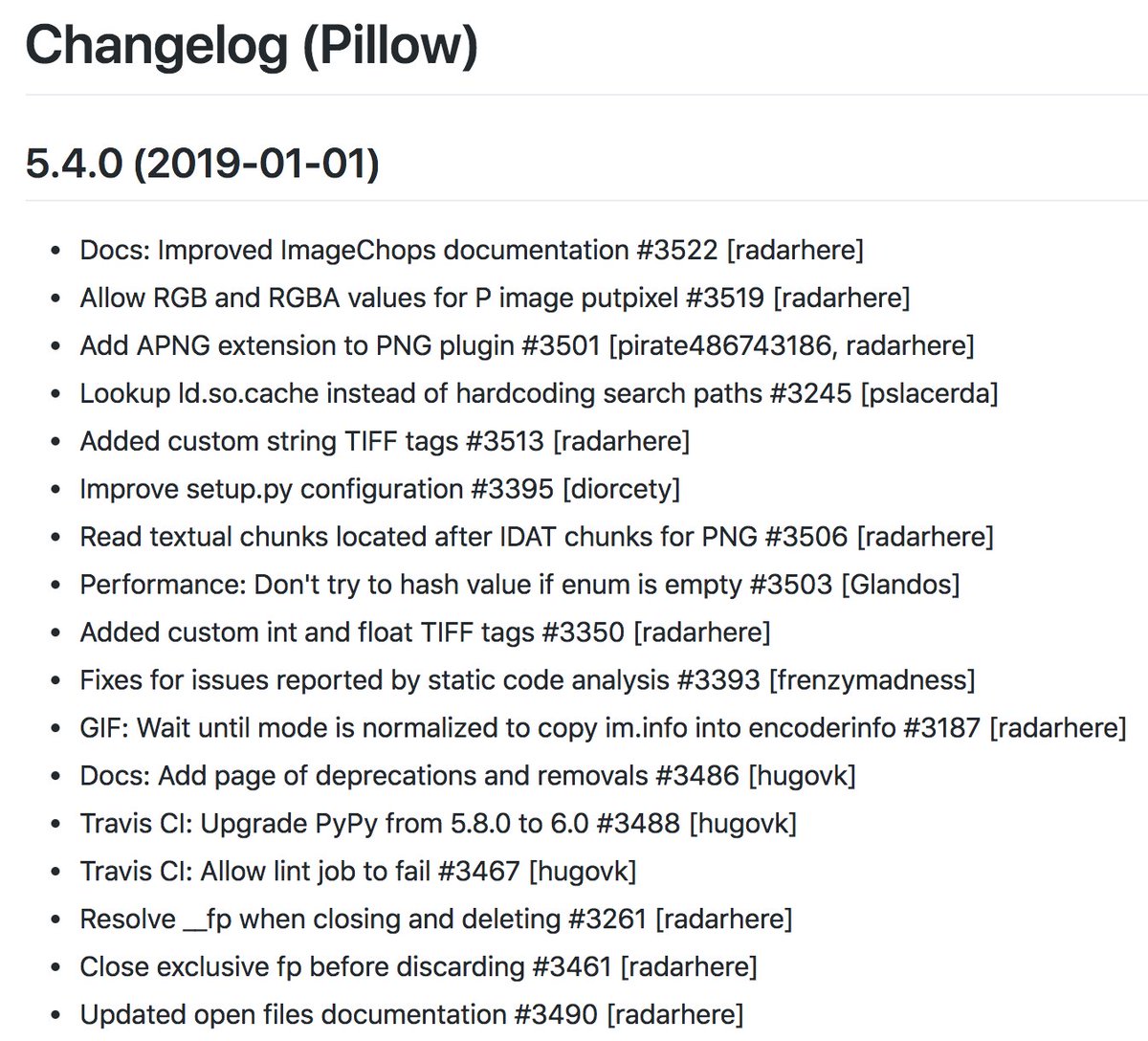The image size is (1148, 1041).
Task: Click the frenzymadness contributor name
Action: tap(872, 681)
